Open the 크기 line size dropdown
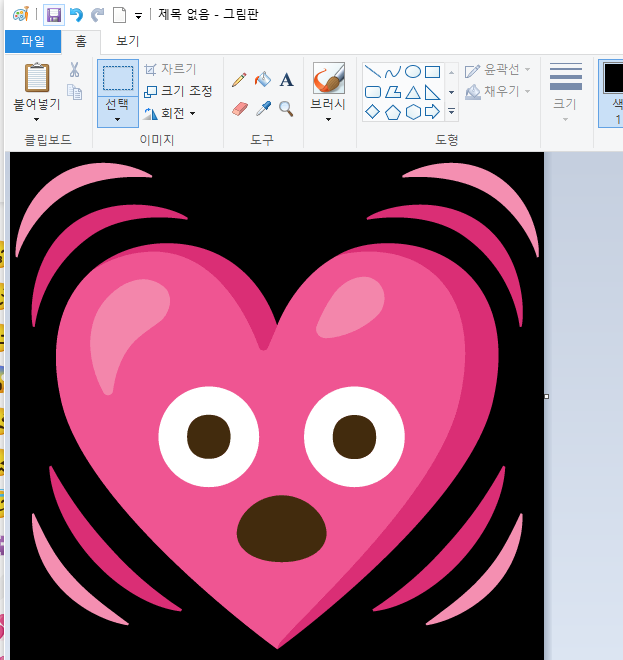This screenshot has width=623, height=660. click(565, 92)
